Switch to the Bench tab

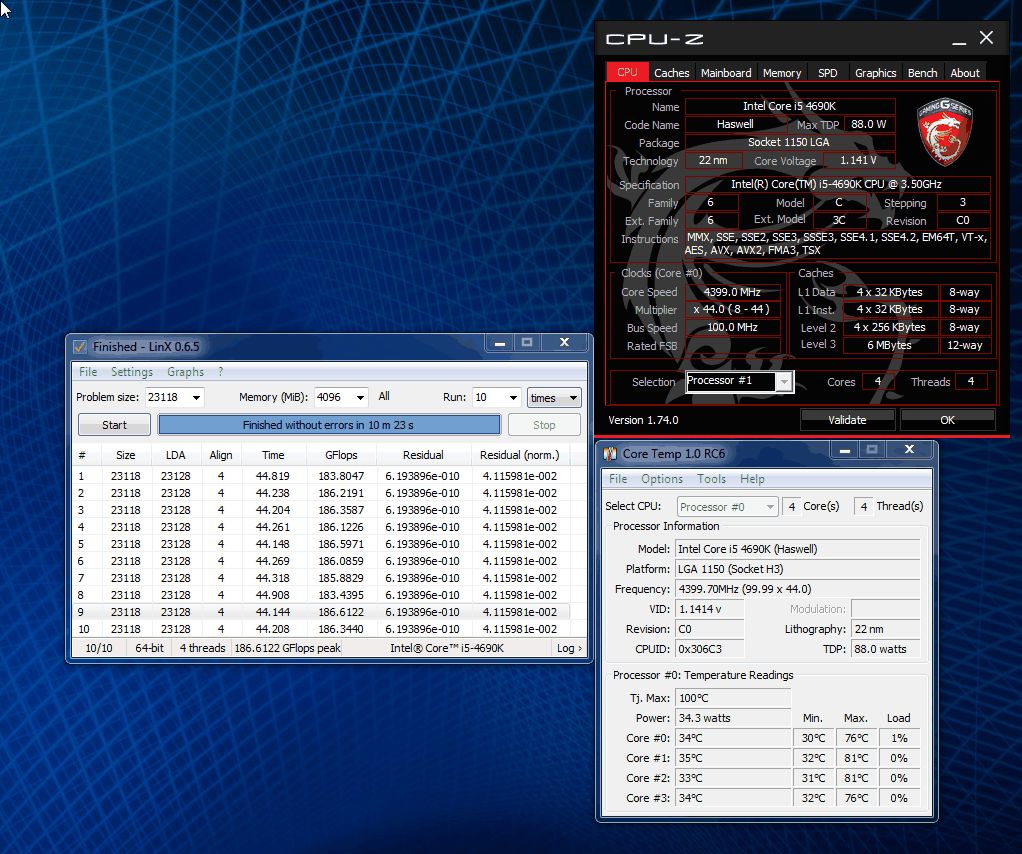click(922, 73)
